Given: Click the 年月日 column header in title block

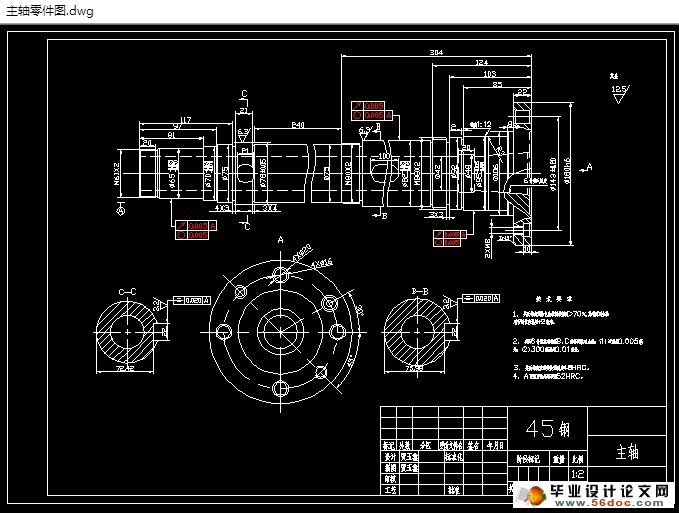Looking at the screenshot, I should click(x=495, y=445).
